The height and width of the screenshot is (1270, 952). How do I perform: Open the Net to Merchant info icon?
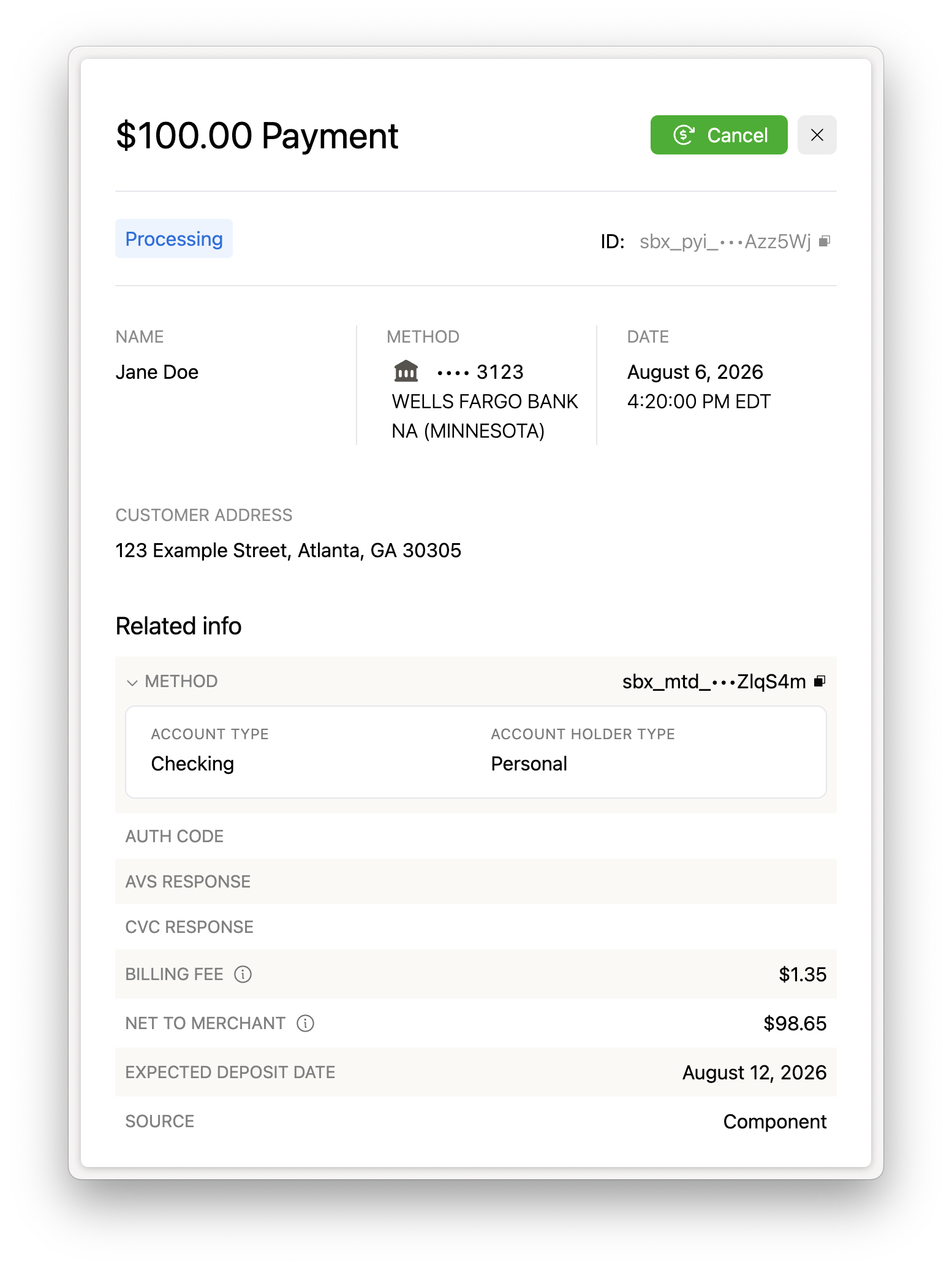pyautogui.click(x=306, y=1023)
